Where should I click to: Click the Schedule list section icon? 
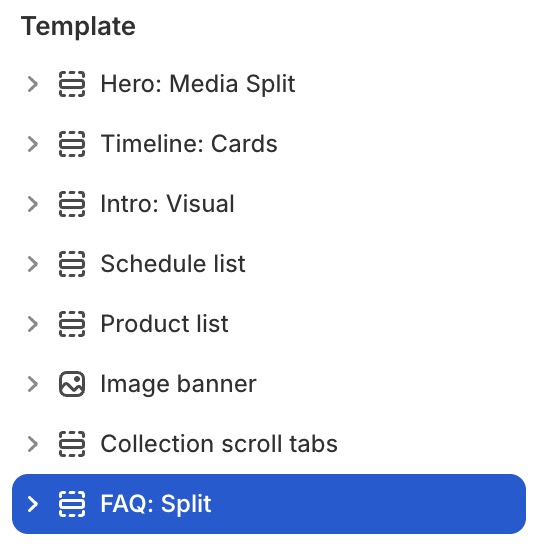(72, 264)
